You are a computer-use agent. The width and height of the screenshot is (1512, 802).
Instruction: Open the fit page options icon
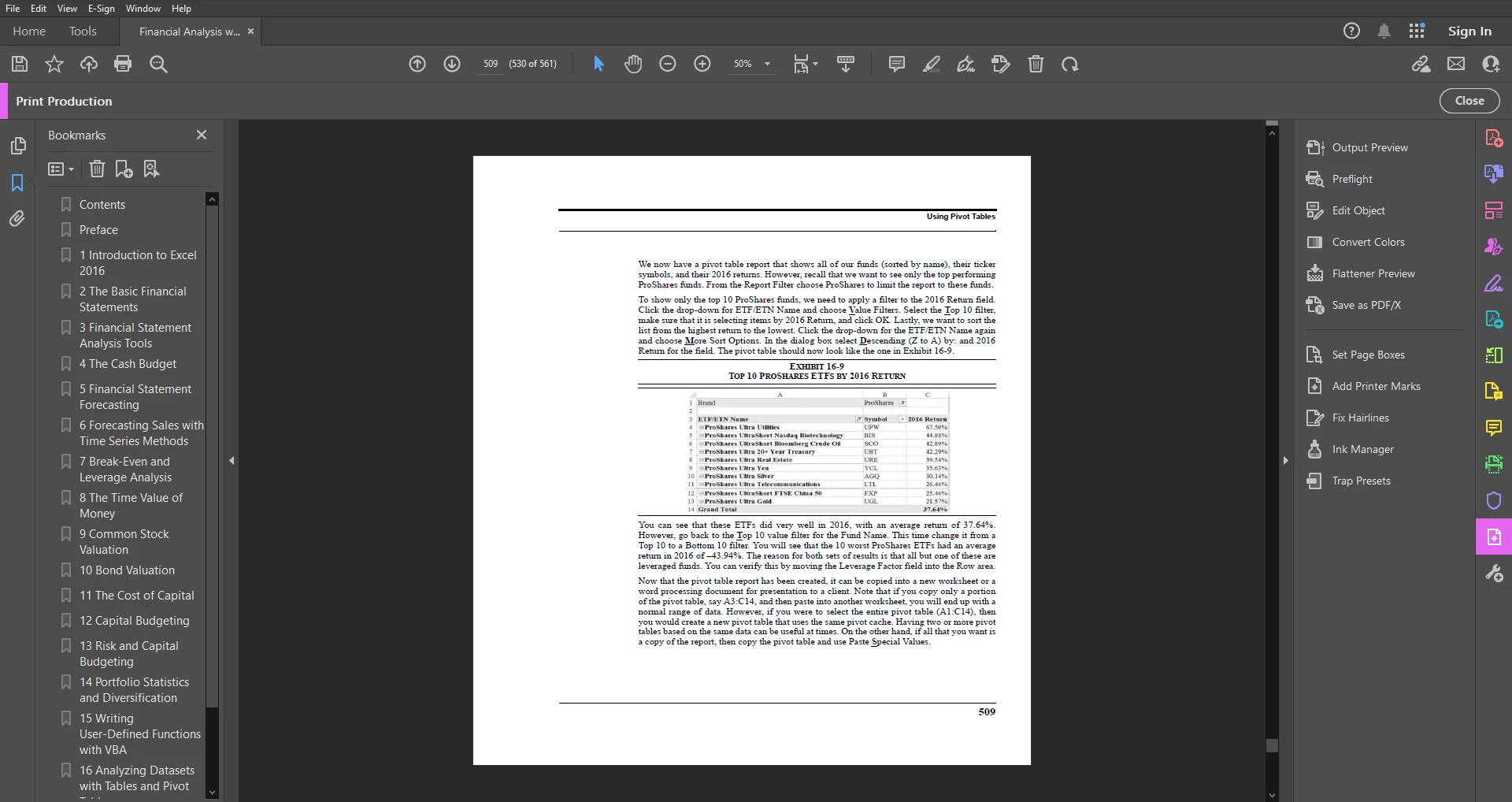coord(805,64)
